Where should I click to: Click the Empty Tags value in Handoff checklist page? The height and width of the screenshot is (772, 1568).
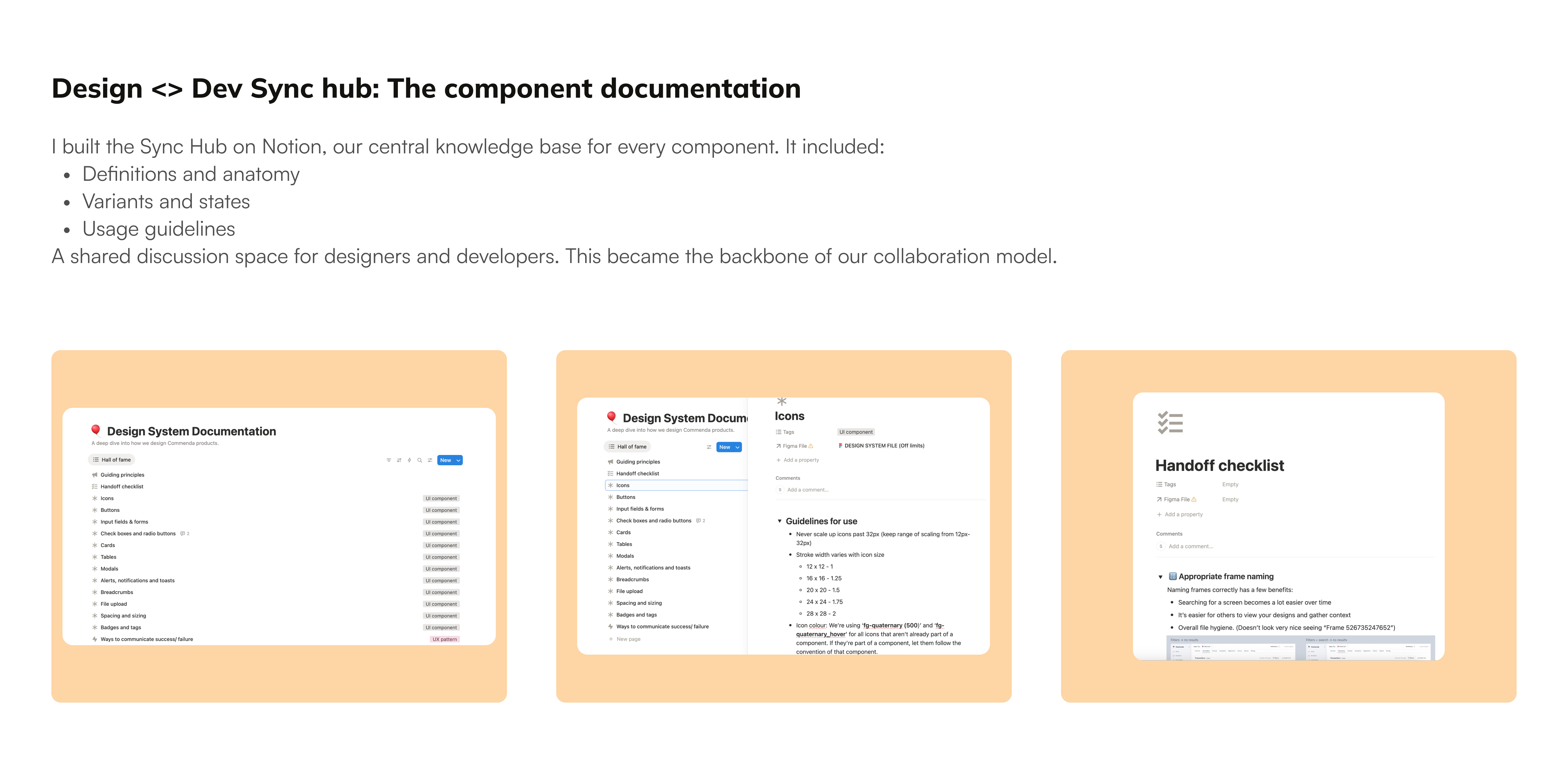[1230, 485]
